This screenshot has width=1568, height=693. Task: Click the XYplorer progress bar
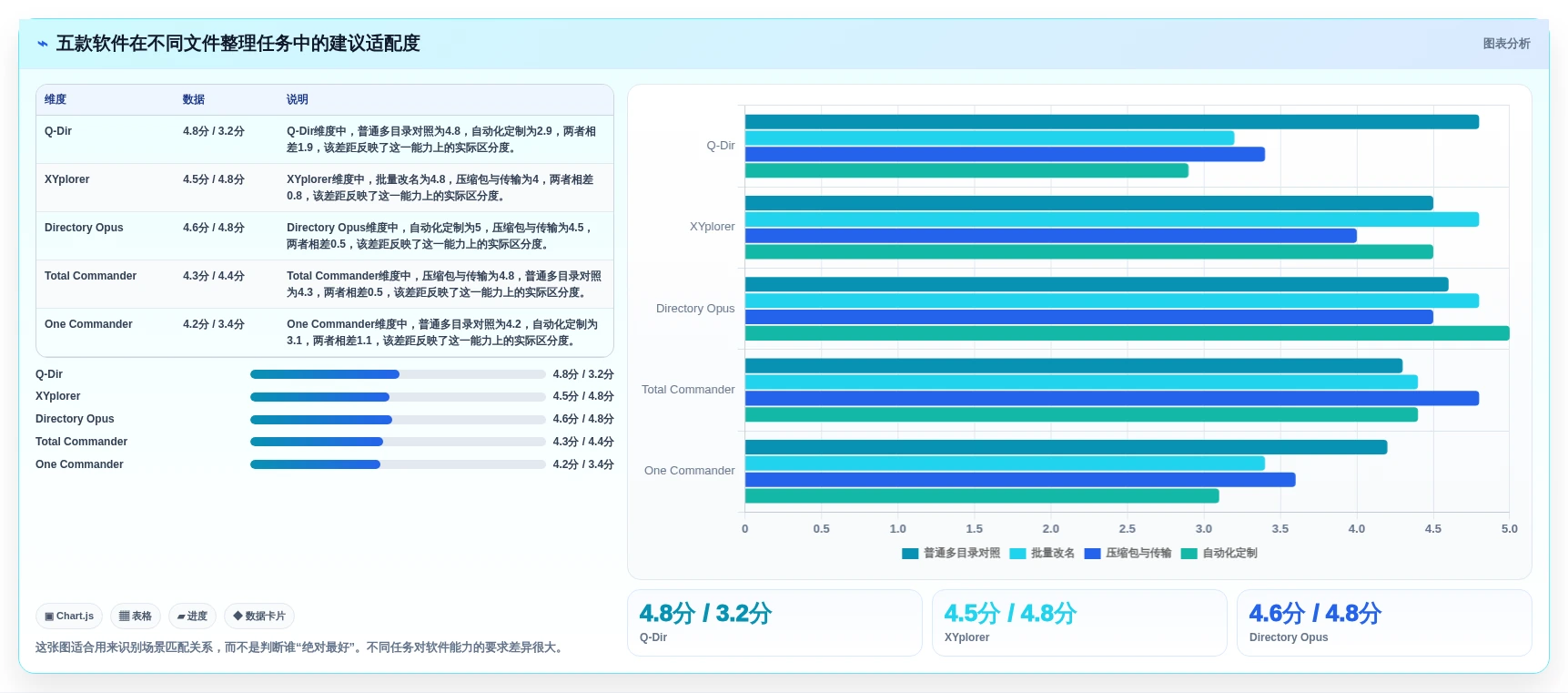[x=398, y=397]
